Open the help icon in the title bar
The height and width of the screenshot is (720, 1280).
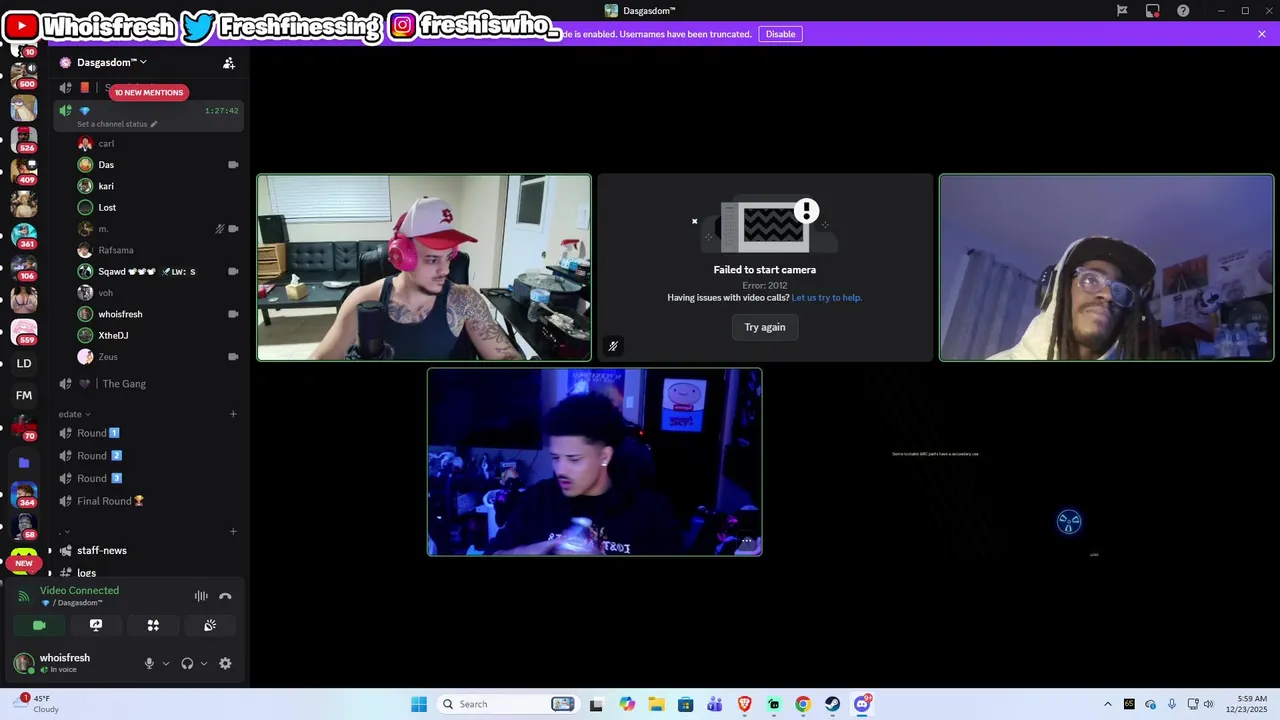coord(1183,11)
